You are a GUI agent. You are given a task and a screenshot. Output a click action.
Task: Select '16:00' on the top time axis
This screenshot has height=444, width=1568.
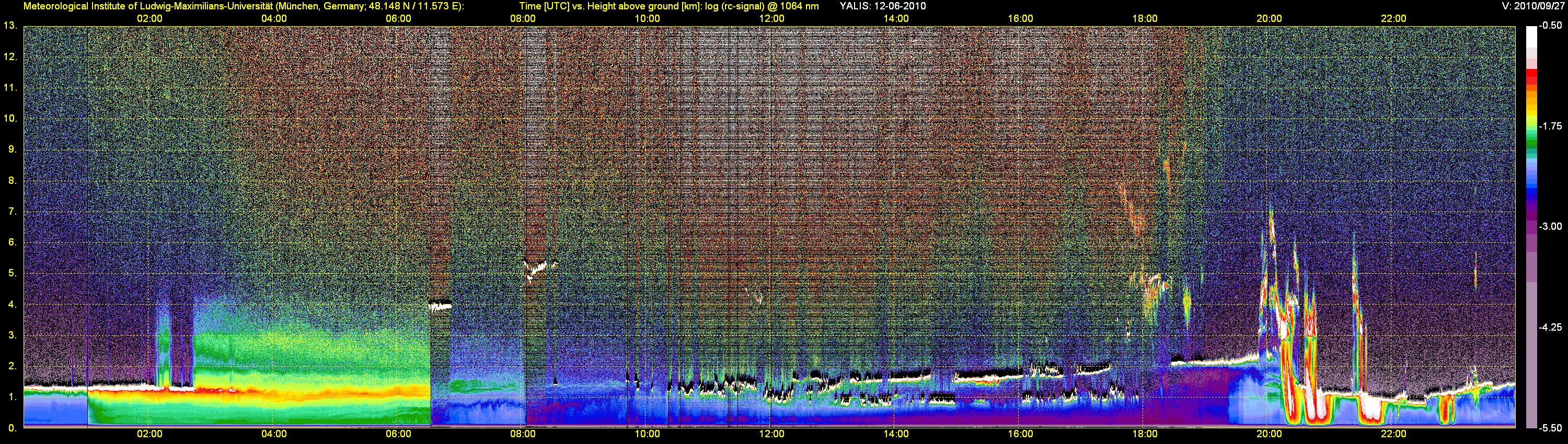tap(1020, 19)
